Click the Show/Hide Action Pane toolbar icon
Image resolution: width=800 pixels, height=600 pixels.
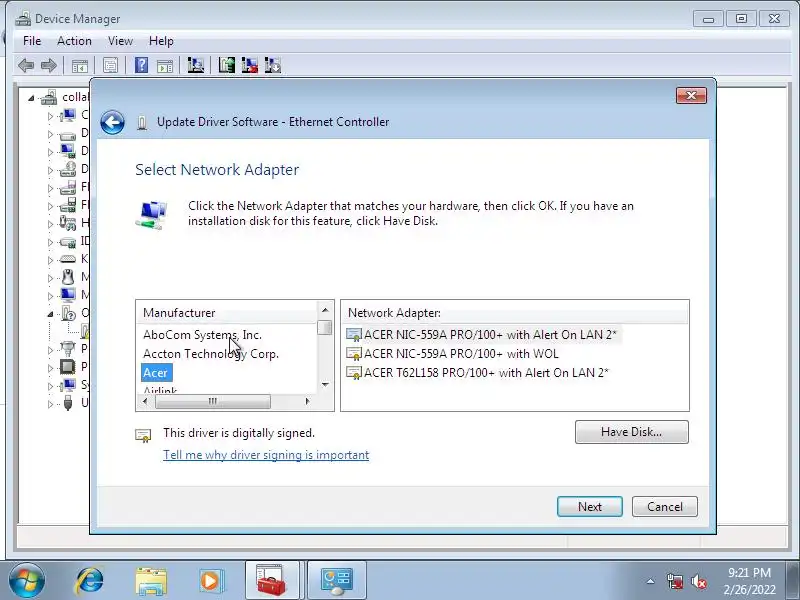[x=165, y=66]
